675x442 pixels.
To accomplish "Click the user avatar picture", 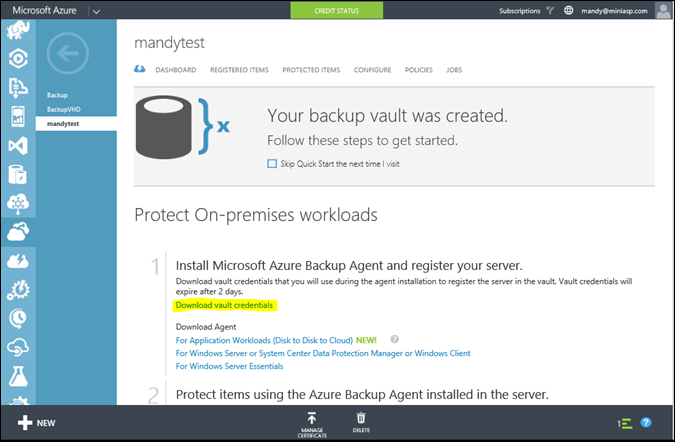I will point(663,11).
